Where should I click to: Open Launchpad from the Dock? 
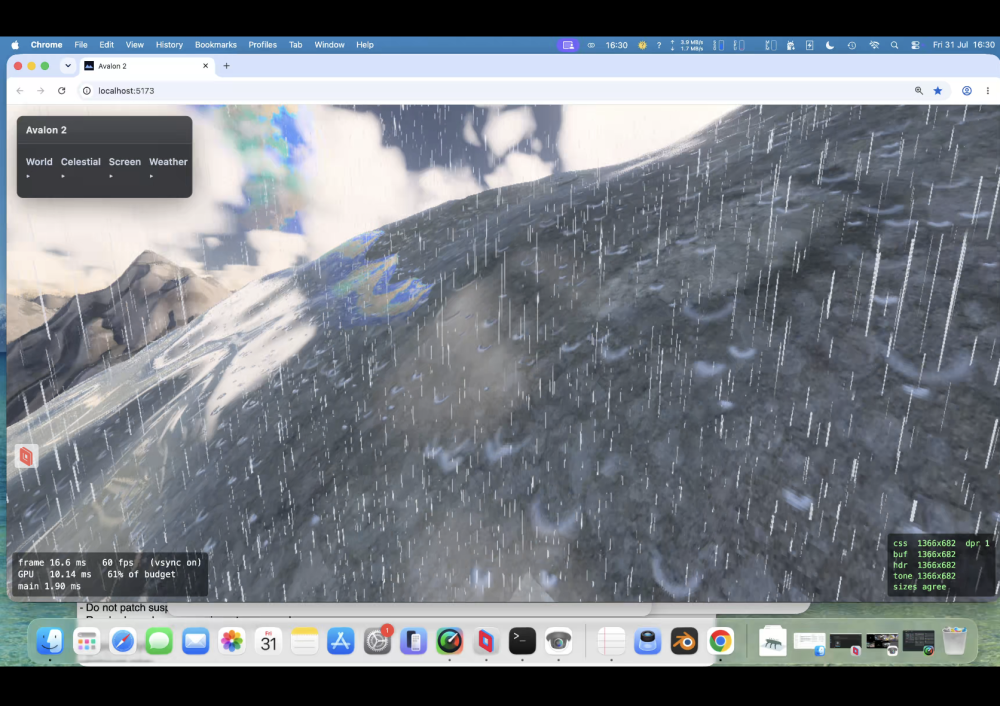coord(86,641)
